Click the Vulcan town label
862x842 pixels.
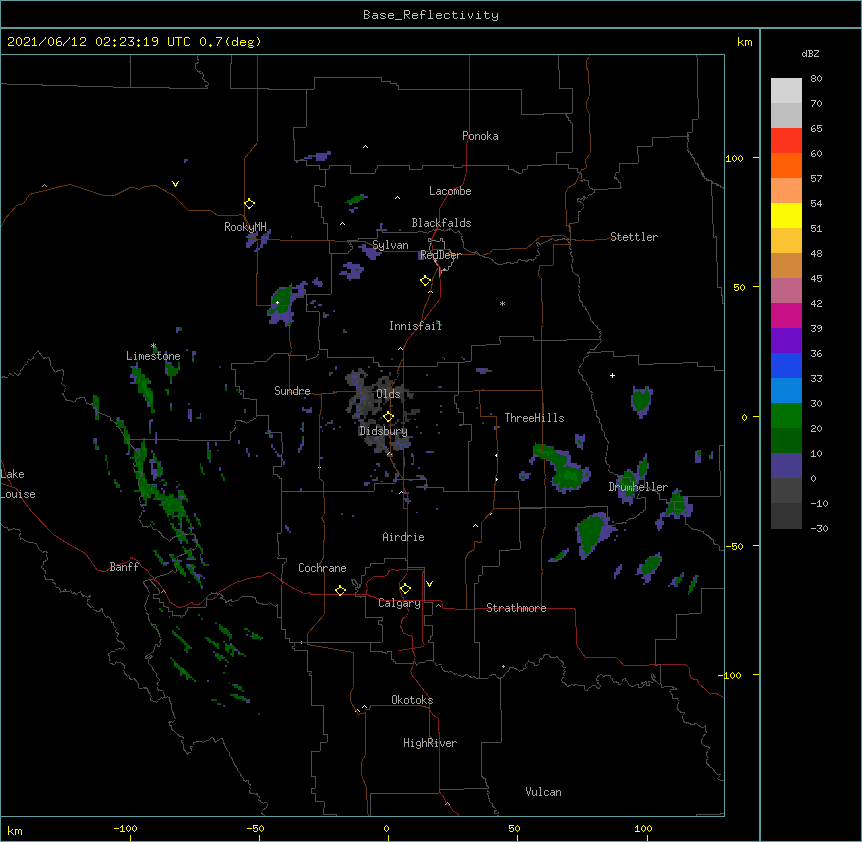[x=543, y=792]
